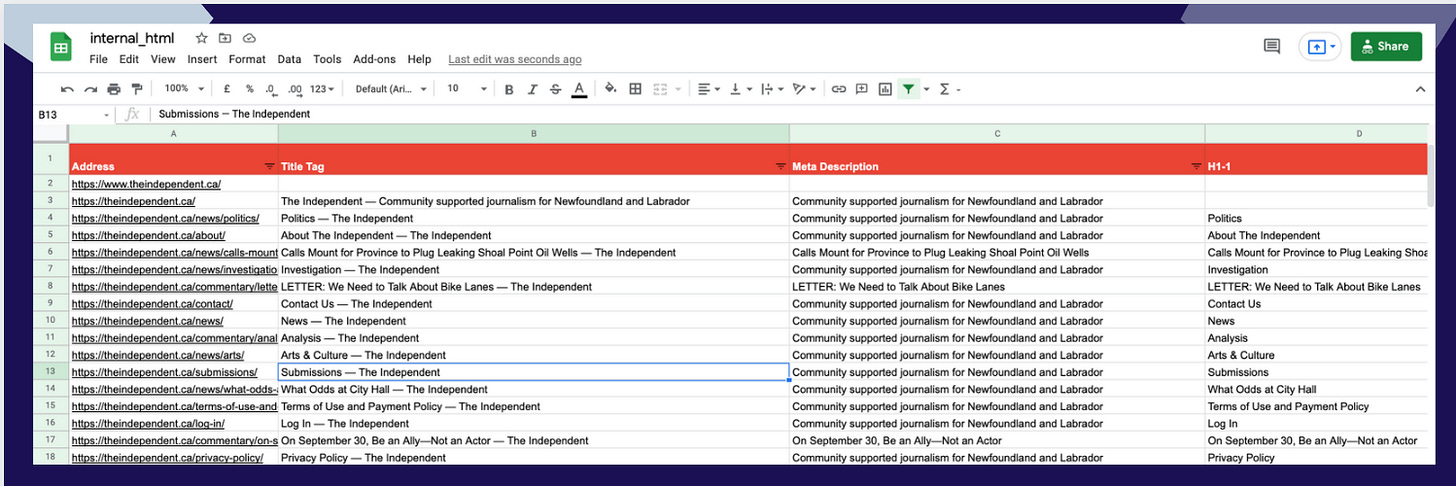Open the font size 10 dropdown
1456x486 pixels.
tap(466, 89)
